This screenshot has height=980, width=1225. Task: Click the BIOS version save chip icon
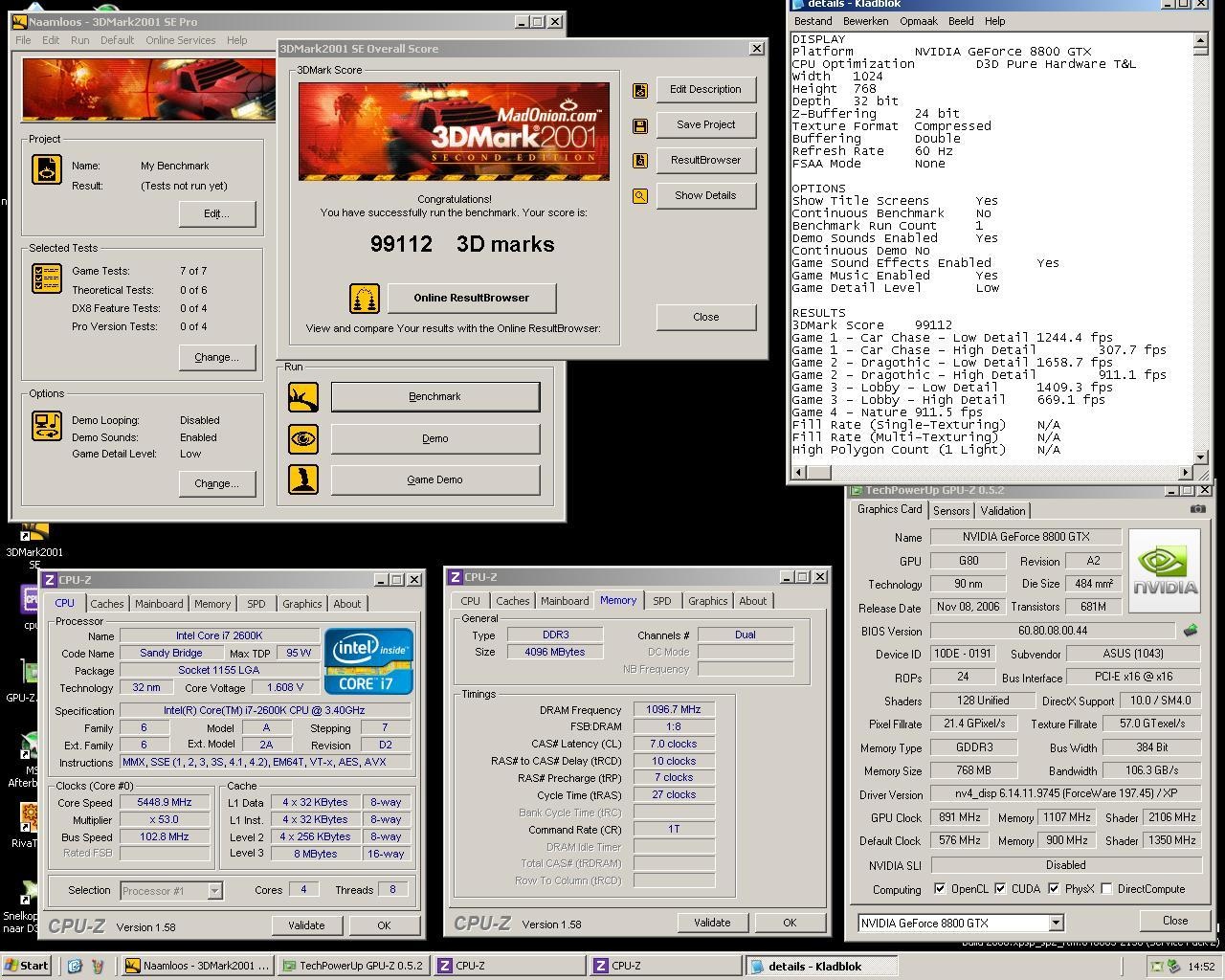click(1191, 631)
